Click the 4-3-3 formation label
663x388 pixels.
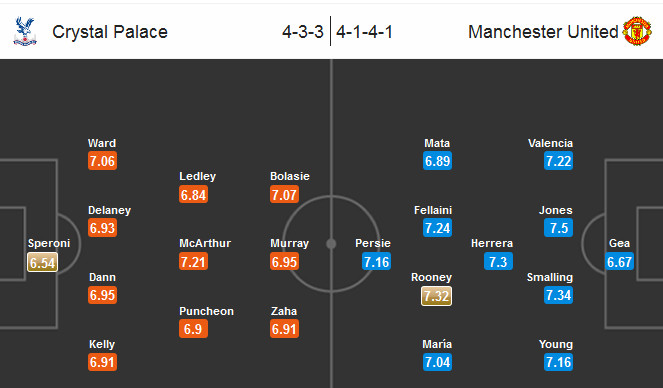[303, 32]
